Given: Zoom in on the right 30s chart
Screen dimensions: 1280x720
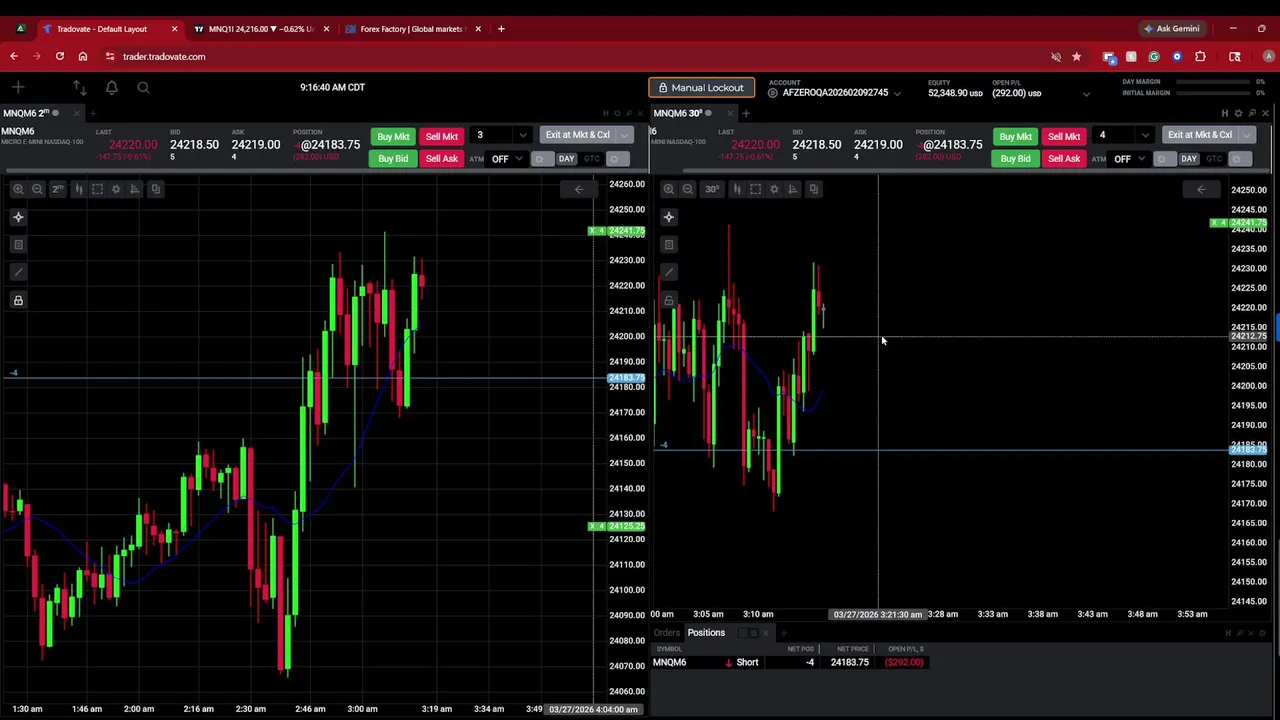Looking at the screenshot, I should point(669,189).
